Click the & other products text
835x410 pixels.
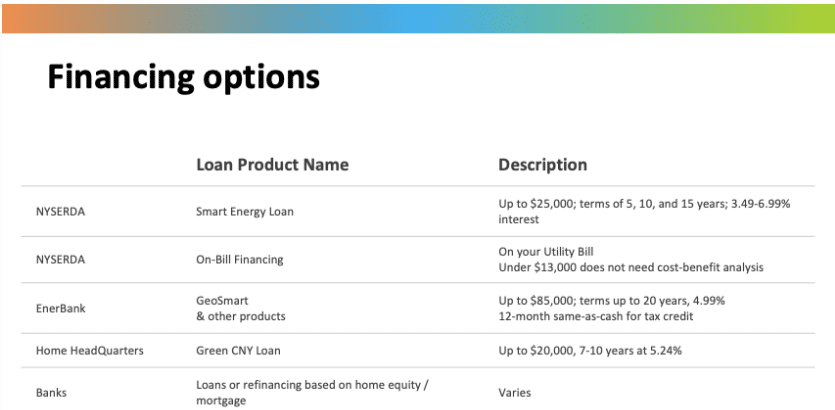point(241,316)
